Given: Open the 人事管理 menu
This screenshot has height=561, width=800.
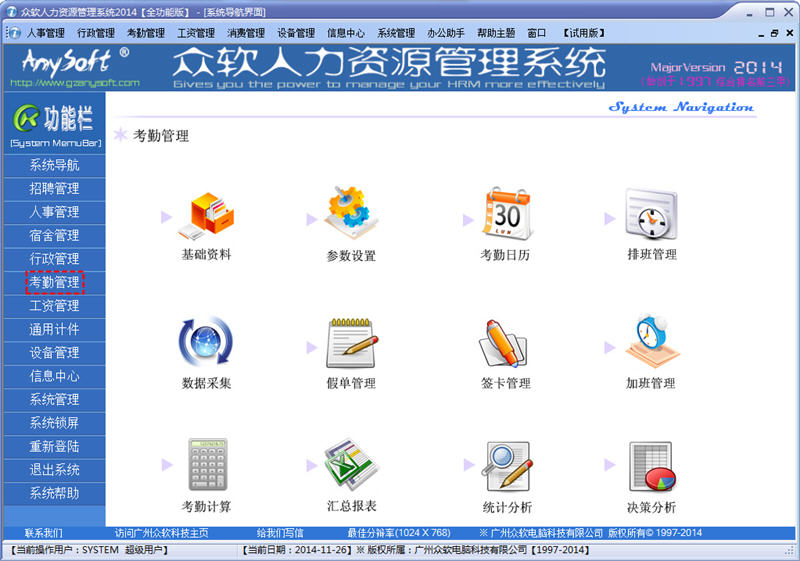Looking at the screenshot, I should point(45,33).
